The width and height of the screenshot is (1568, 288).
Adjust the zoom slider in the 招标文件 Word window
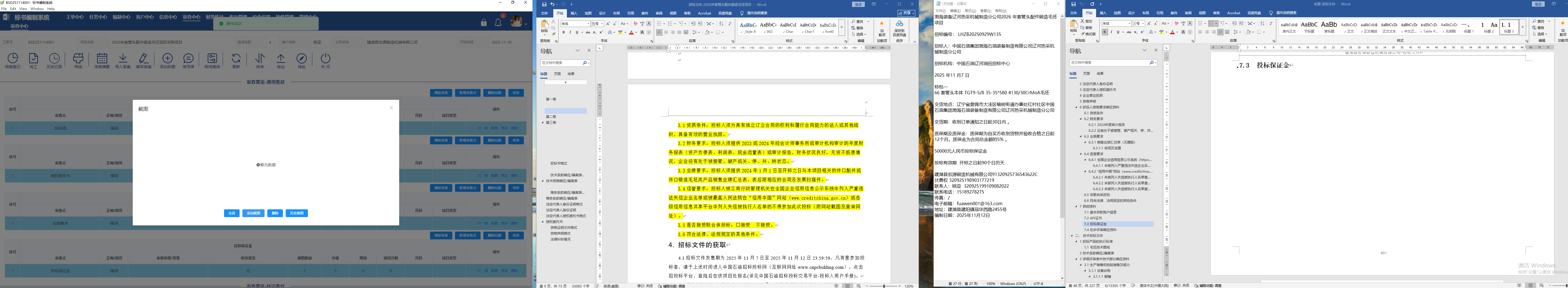tap(884, 285)
